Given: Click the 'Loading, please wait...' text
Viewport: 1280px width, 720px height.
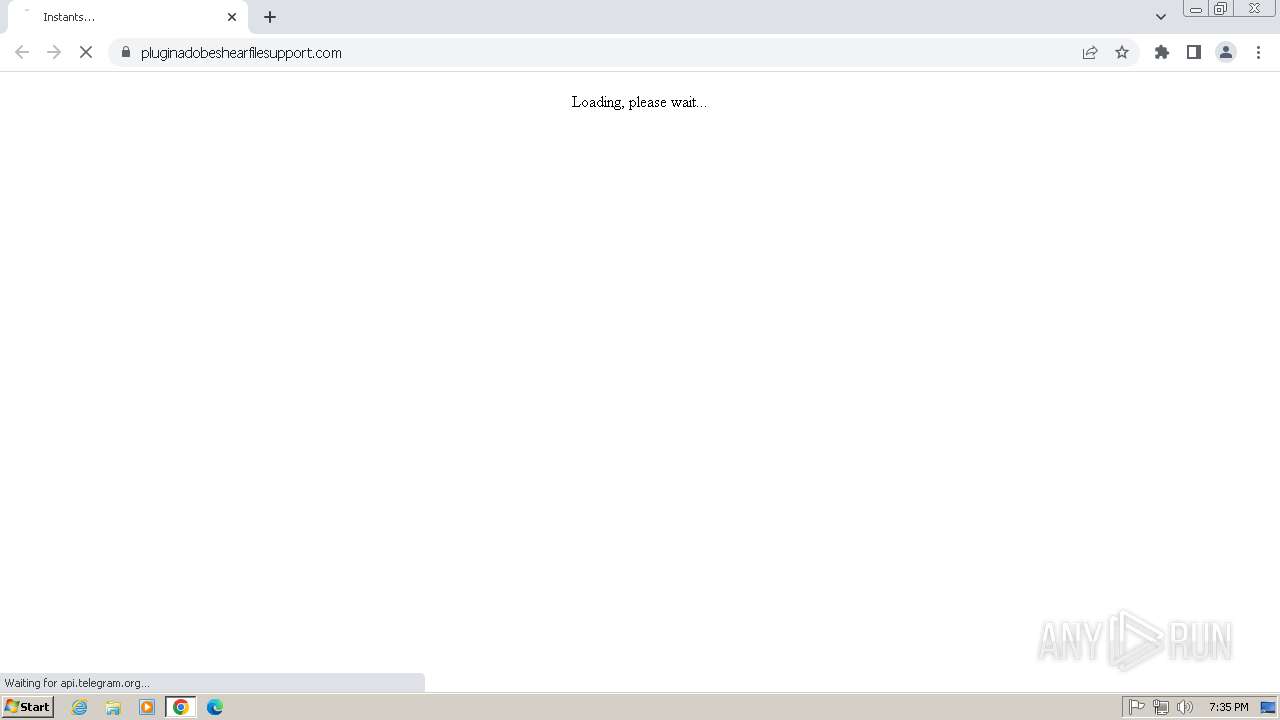Looking at the screenshot, I should 639,102.
